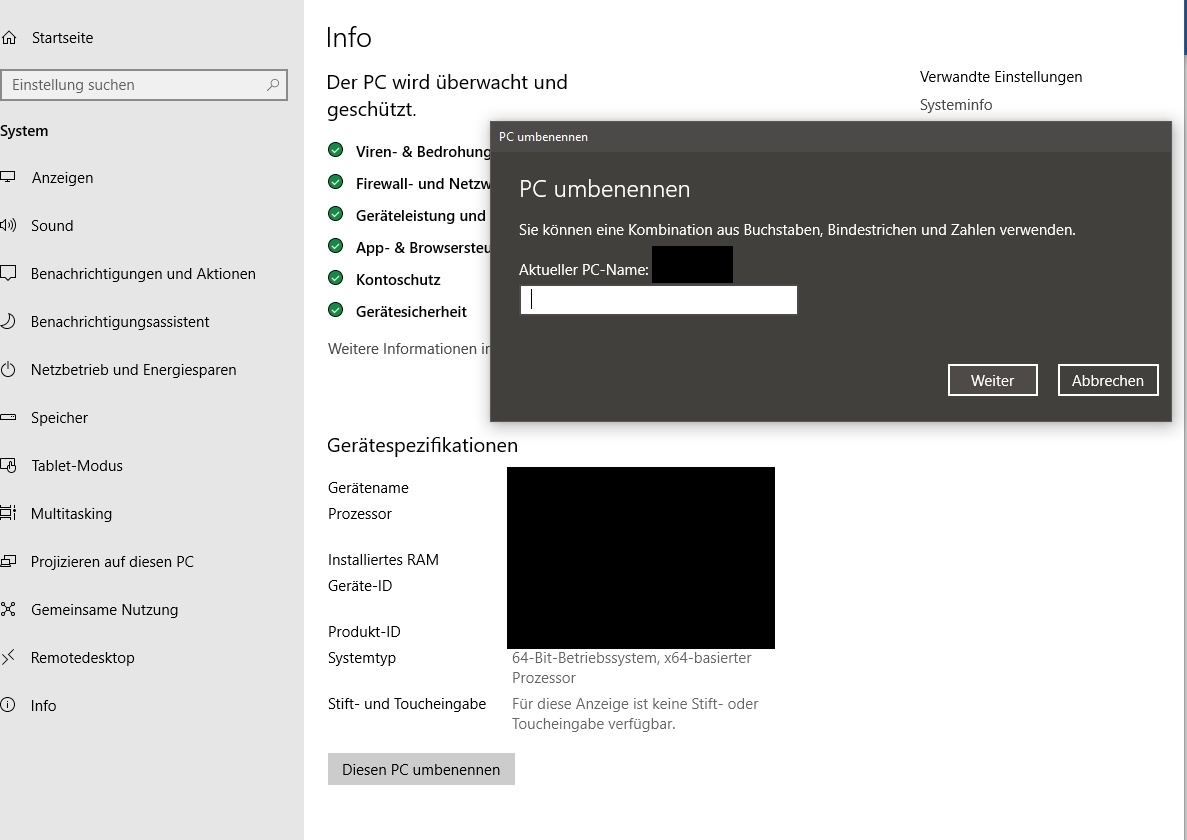Select Netzbetrieb und Energiesparen
Image resolution: width=1187 pixels, height=840 pixels.
(x=133, y=370)
